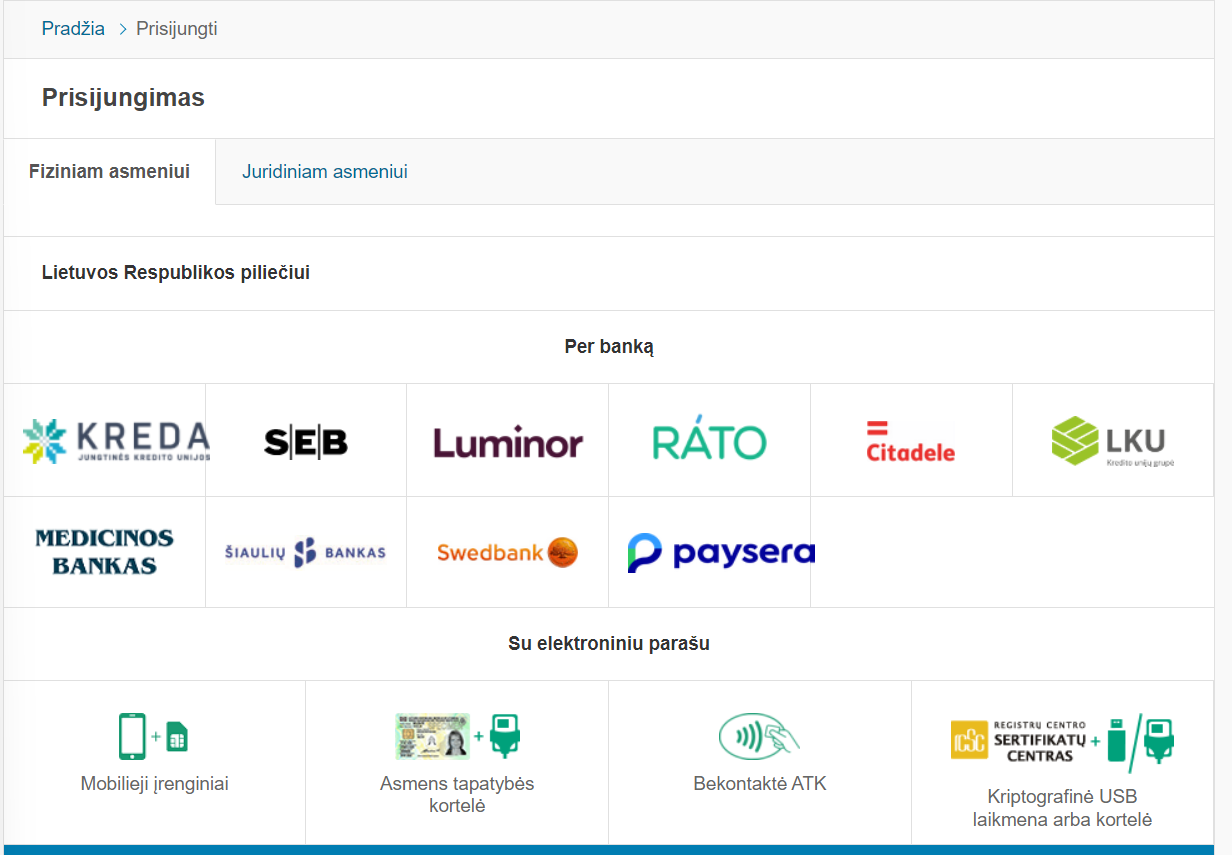This screenshot has height=855, width=1232.
Task: Open the LKU credit union login
Action: [x=1113, y=441]
